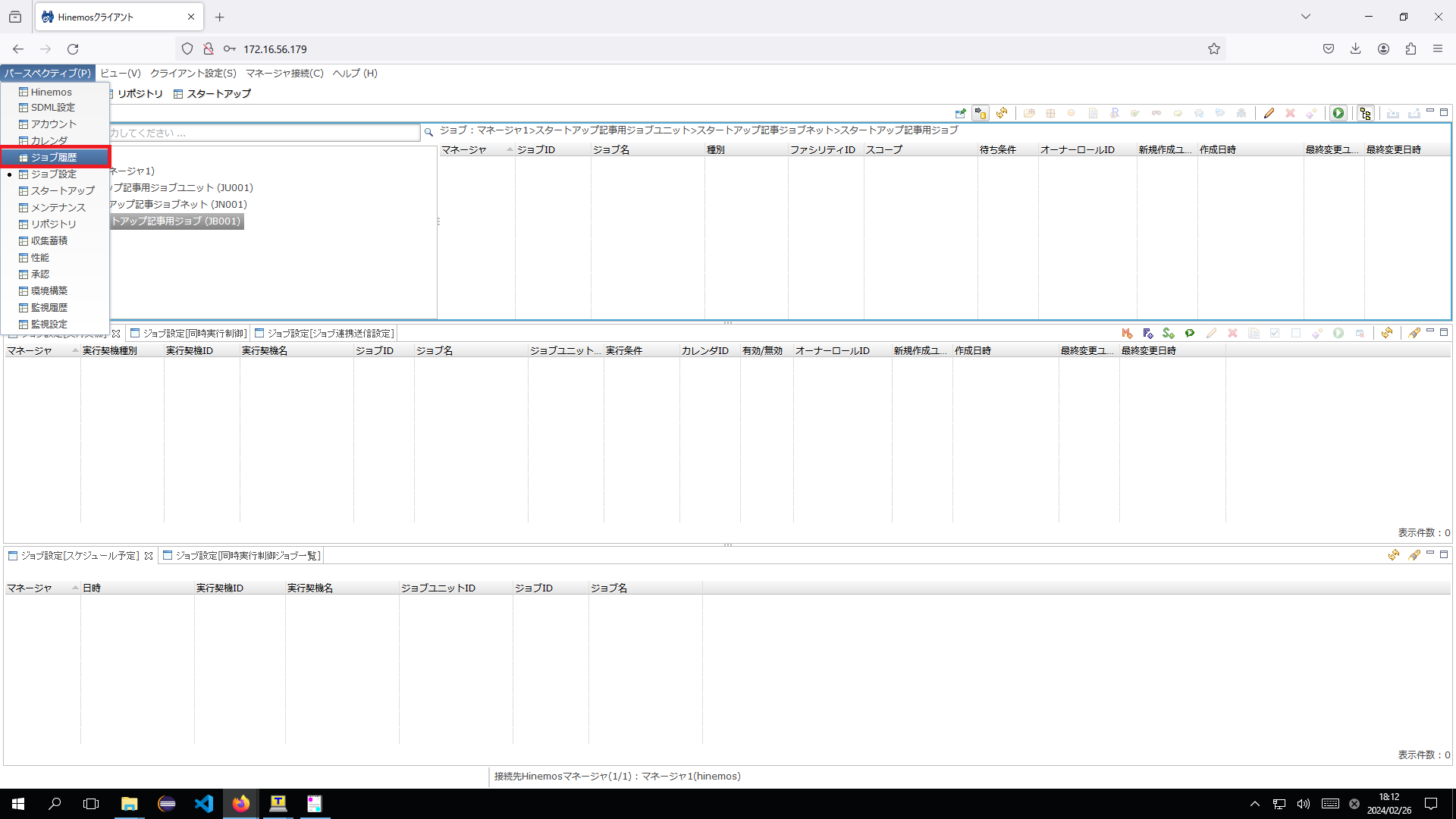Click the job tree search field
The width and height of the screenshot is (1456, 819).
[x=264, y=133]
